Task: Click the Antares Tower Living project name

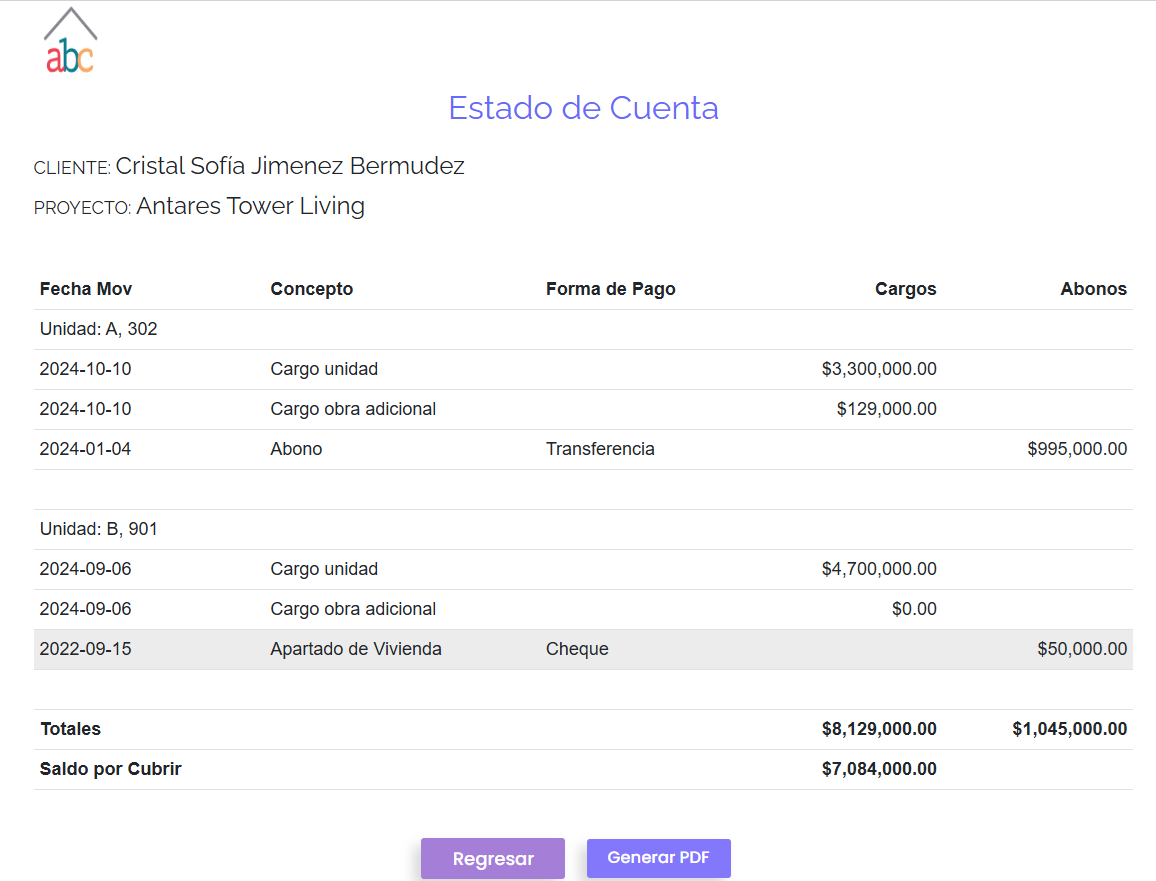Action: tap(250, 206)
